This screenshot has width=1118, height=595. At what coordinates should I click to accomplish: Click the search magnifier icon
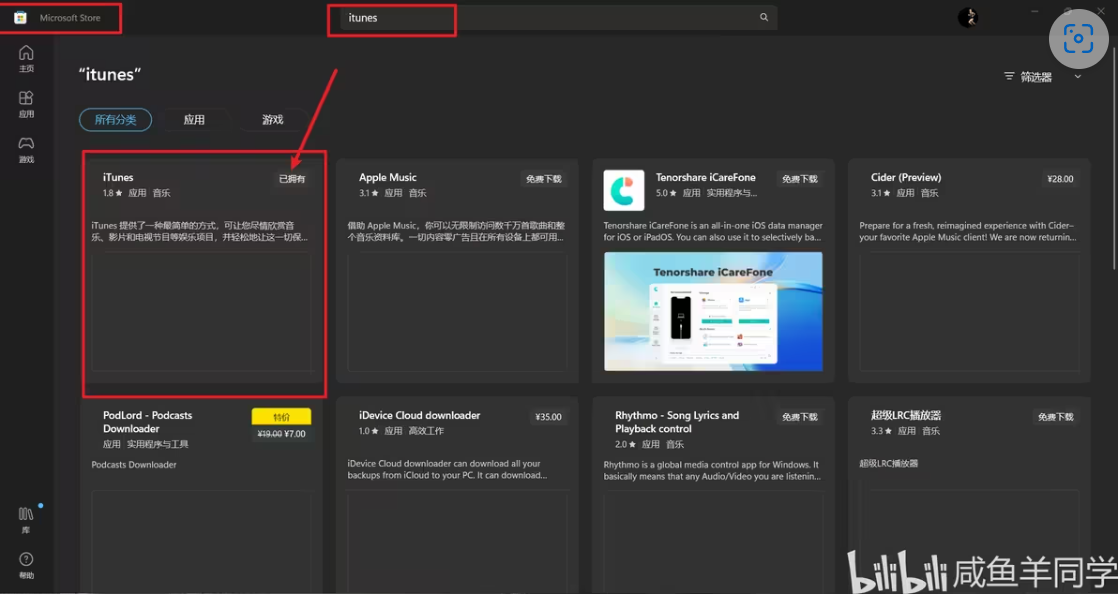tap(764, 18)
